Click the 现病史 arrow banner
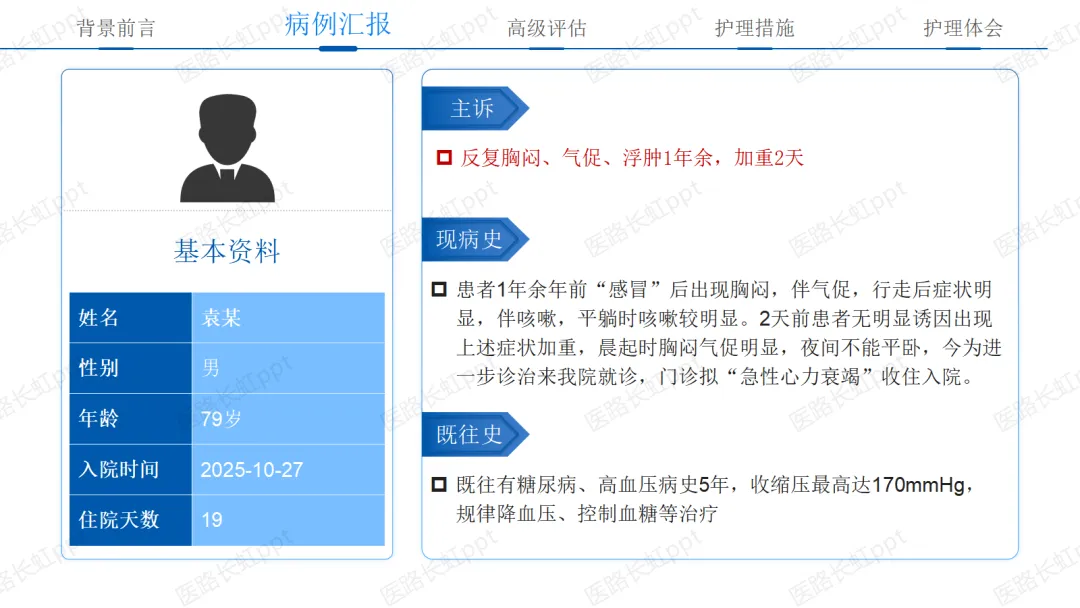Screen dimensions: 1080x608 [475, 239]
